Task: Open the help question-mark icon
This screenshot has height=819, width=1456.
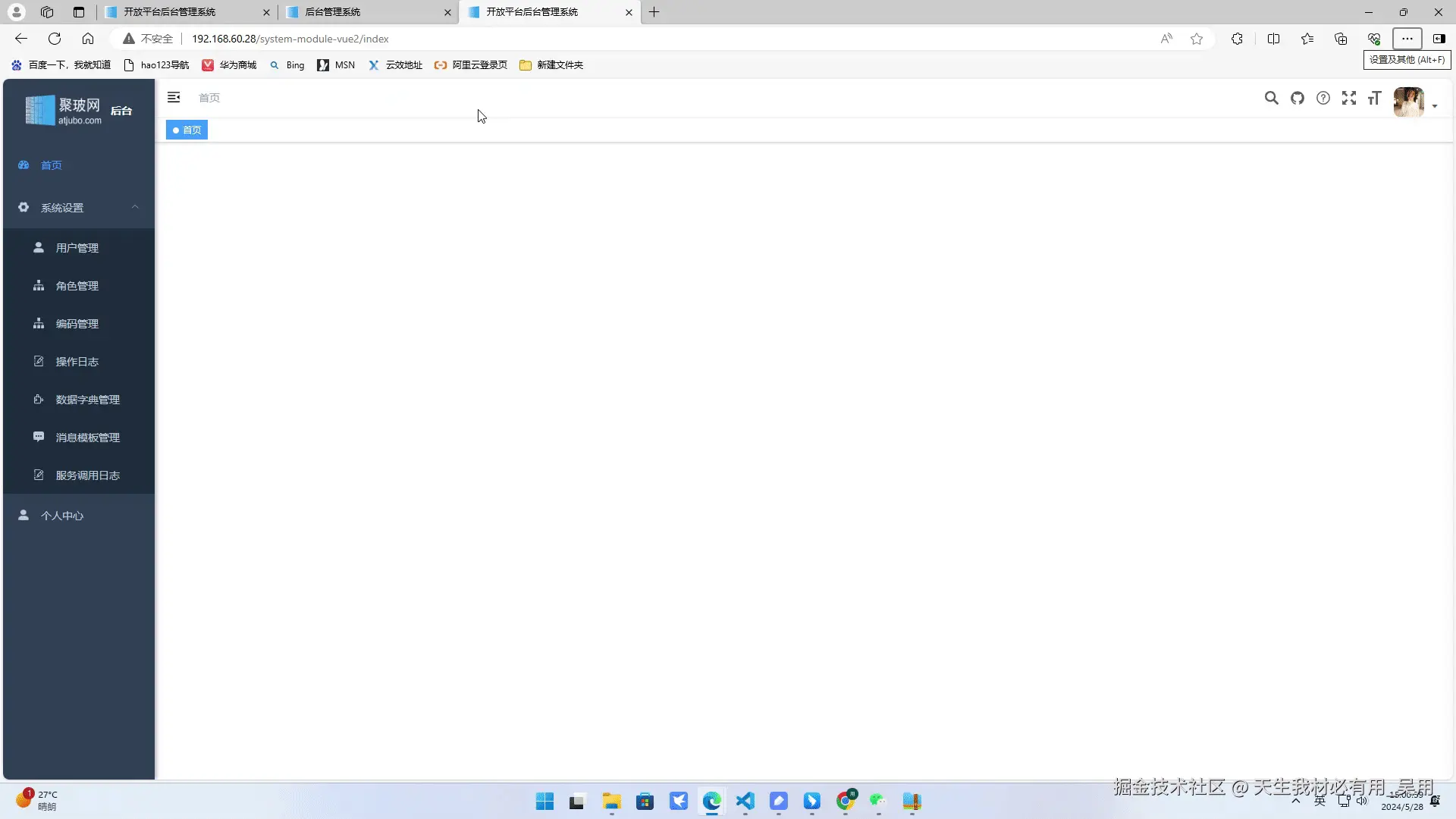Action: click(1323, 98)
